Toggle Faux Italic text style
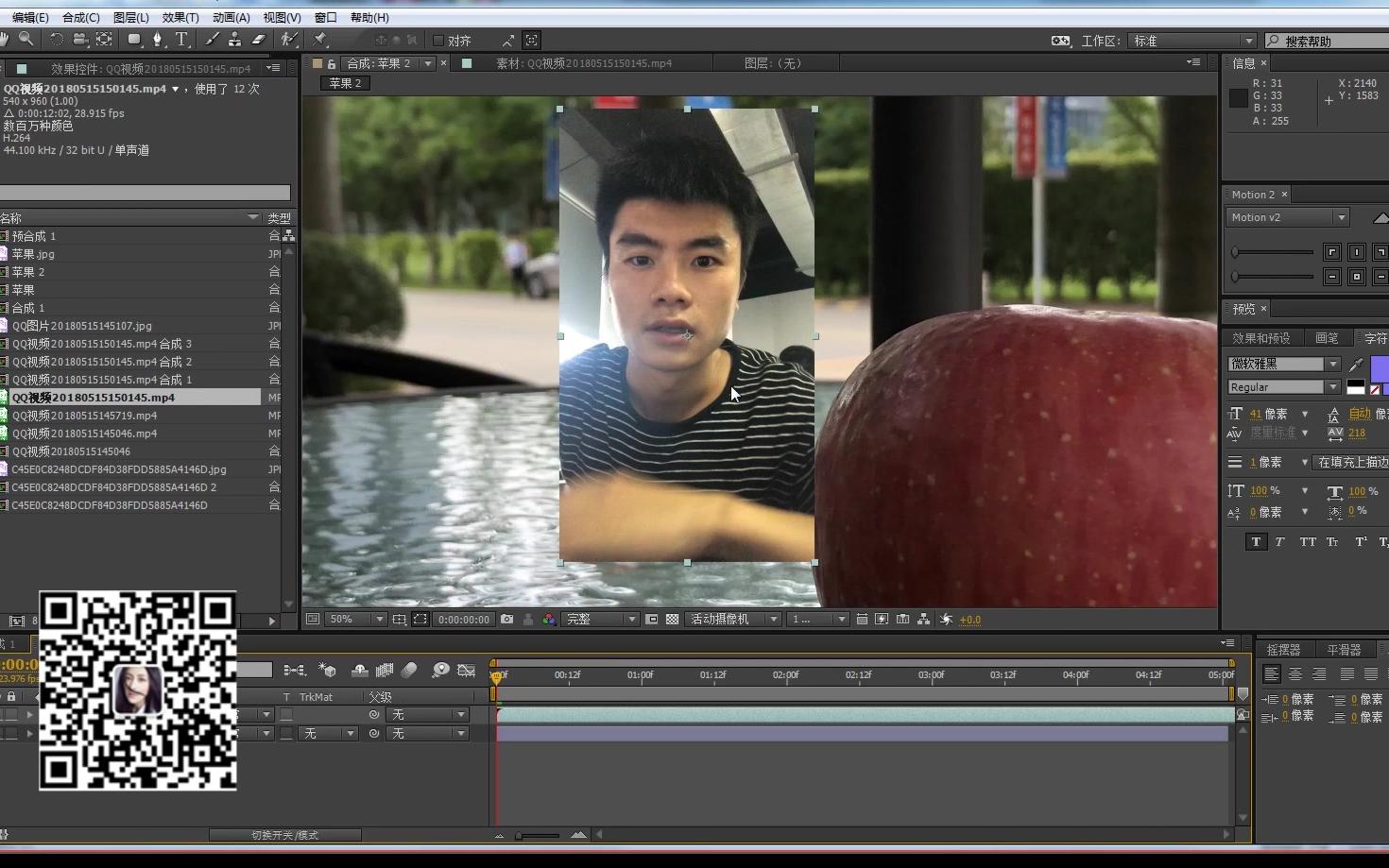The height and width of the screenshot is (868, 1389). pyautogui.click(x=1279, y=541)
